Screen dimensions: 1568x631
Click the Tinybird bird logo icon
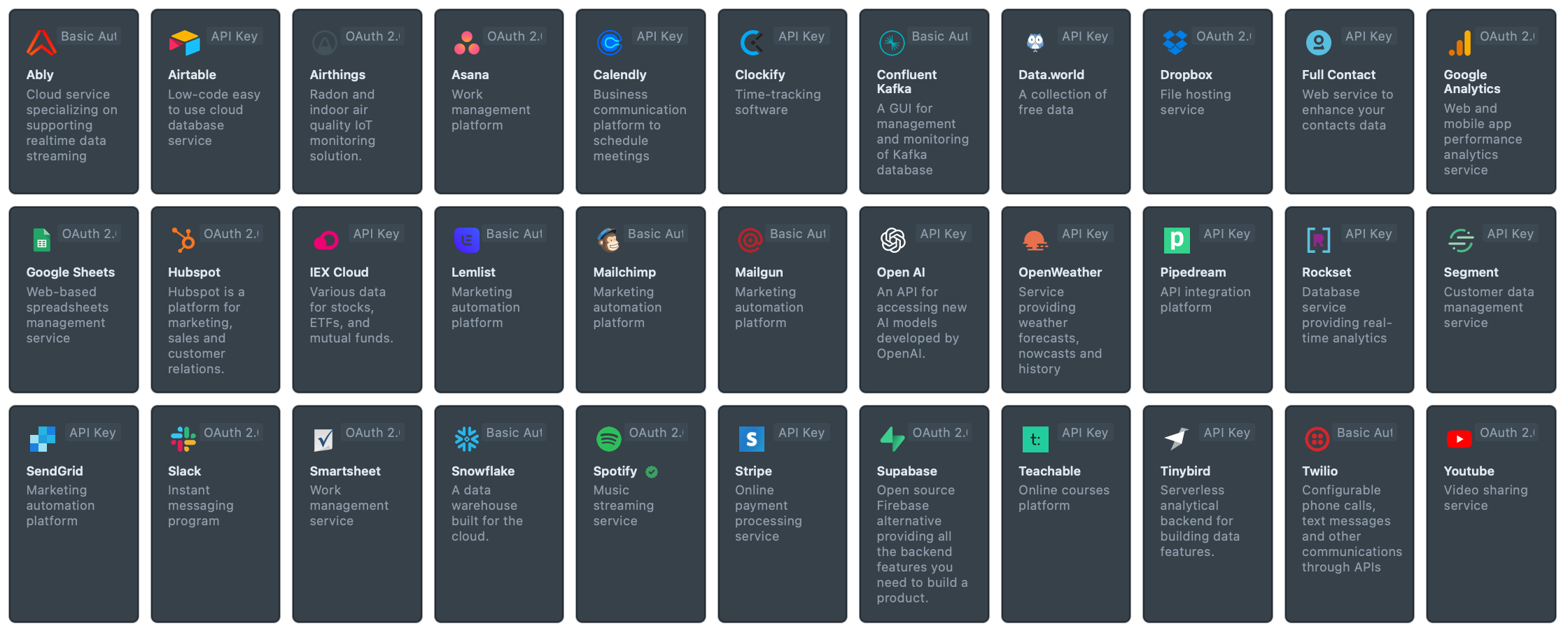point(1177,439)
